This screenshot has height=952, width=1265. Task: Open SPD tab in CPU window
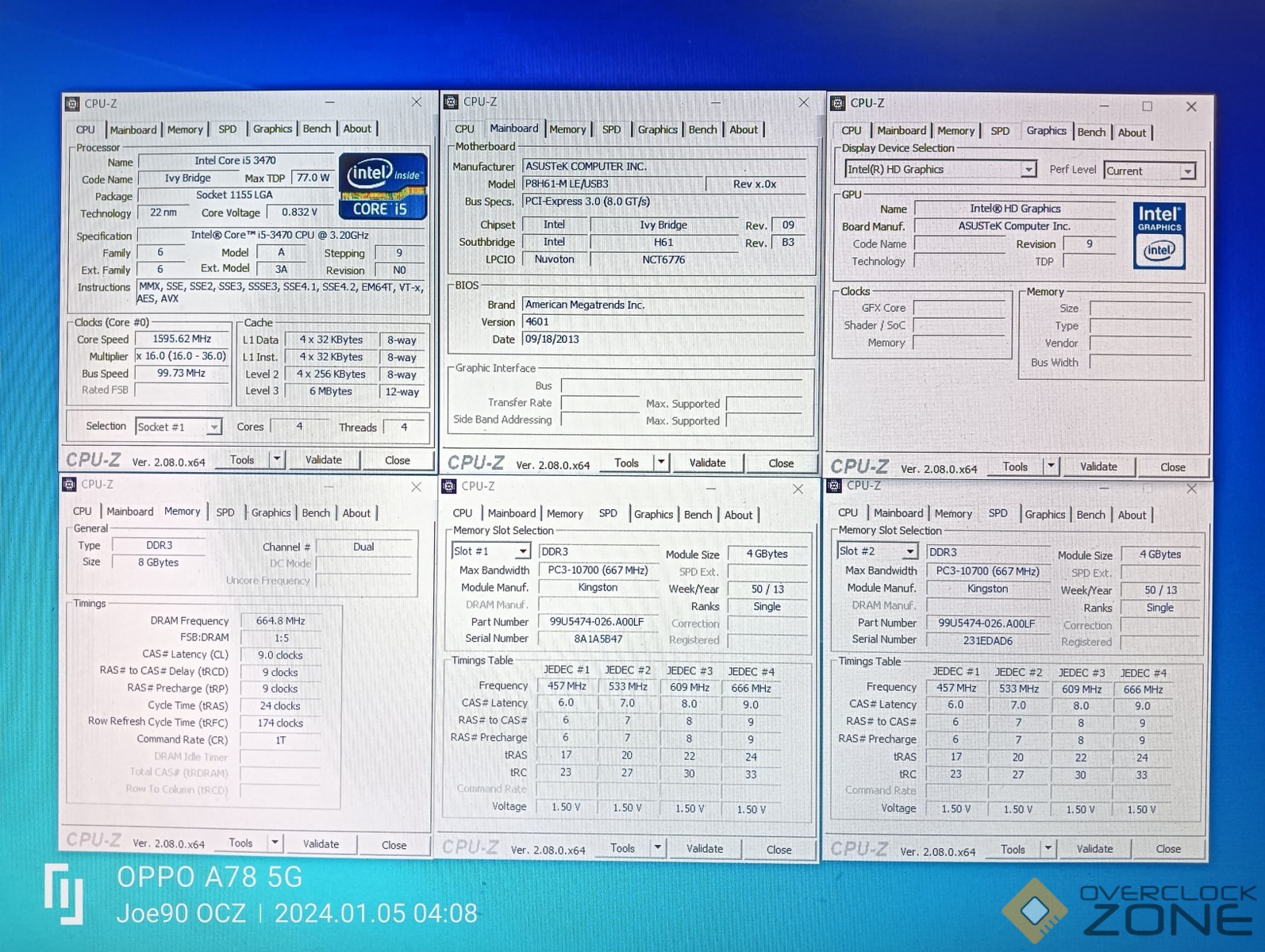click(228, 129)
